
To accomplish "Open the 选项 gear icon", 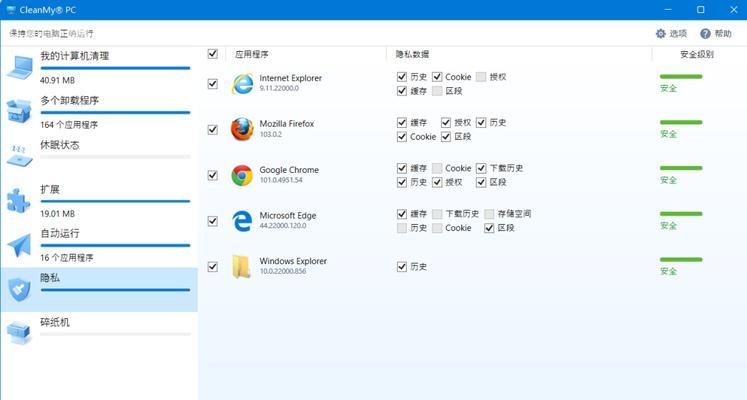I will pyautogui.click(x=660, y=33).
